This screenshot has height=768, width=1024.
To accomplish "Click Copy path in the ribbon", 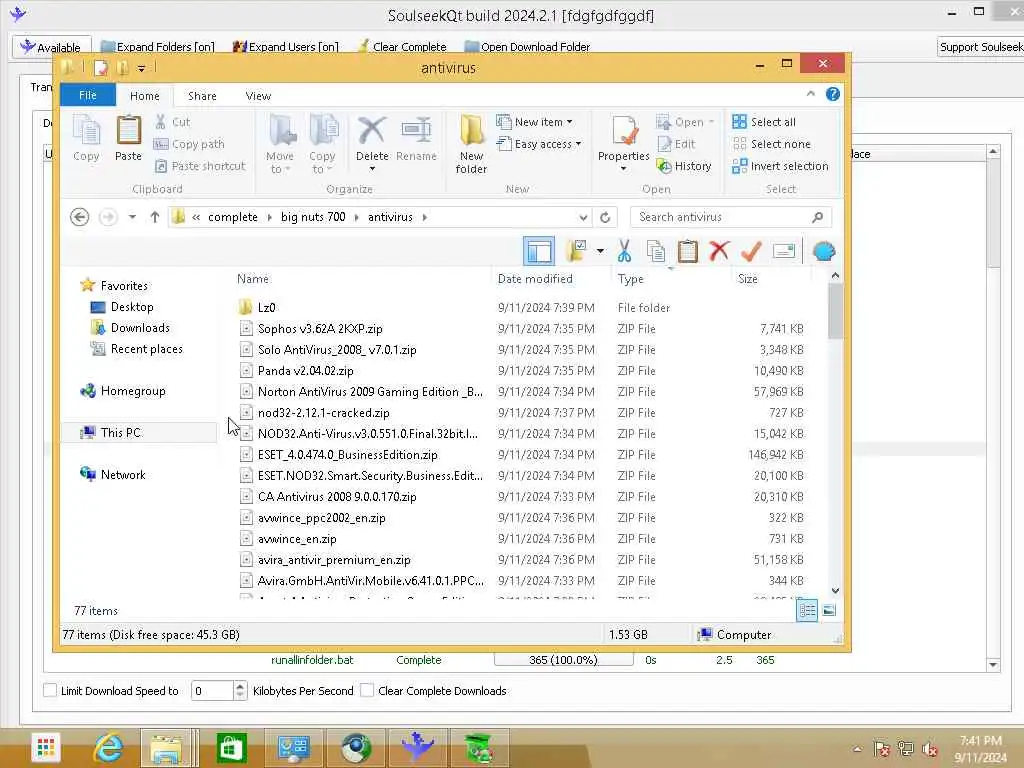I will (189, 144).
